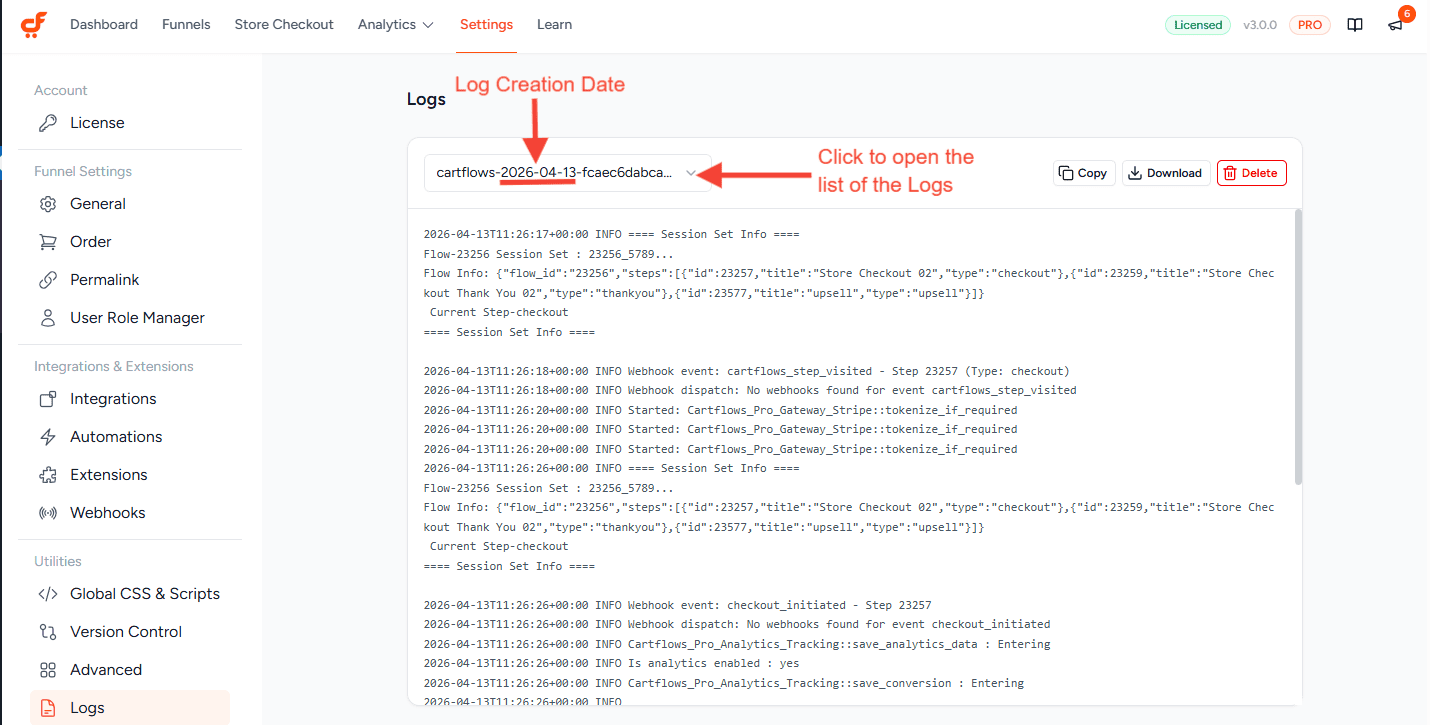Click the log viewer scrollbar
This screenshot has width=1430, height=725.
[x=1298, y=347]
